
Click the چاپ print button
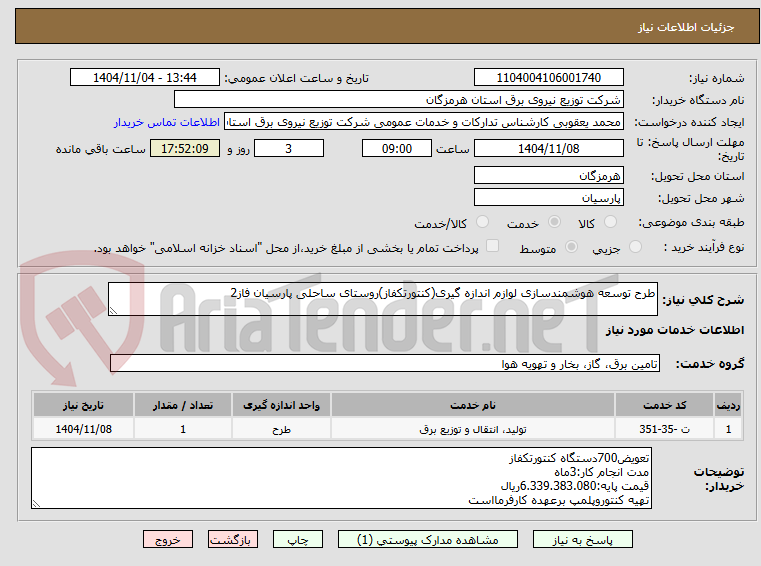point(298,539)
